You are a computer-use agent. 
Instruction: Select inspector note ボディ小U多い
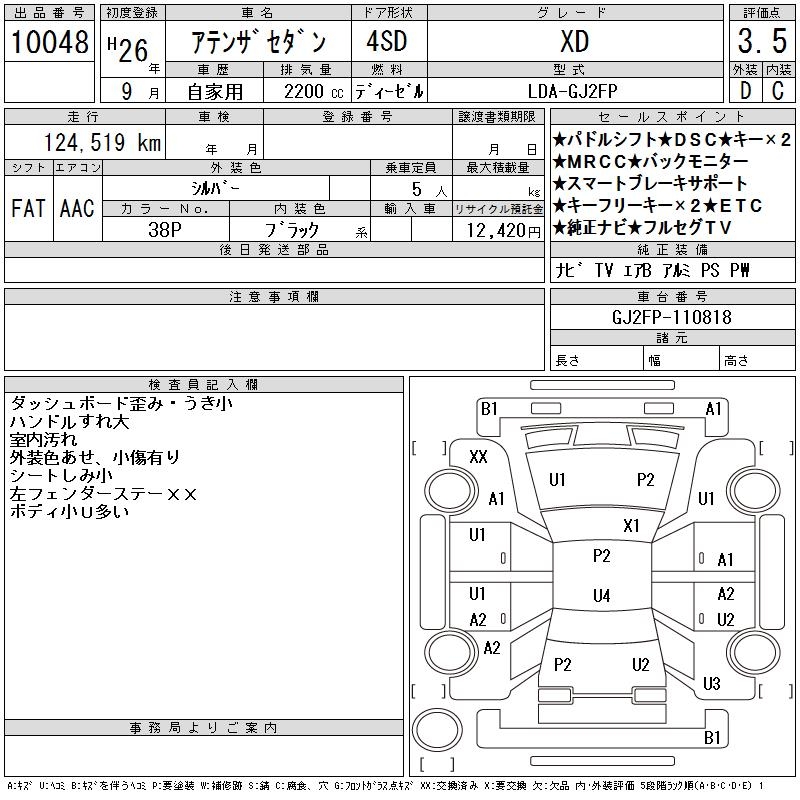click(69, 512)
